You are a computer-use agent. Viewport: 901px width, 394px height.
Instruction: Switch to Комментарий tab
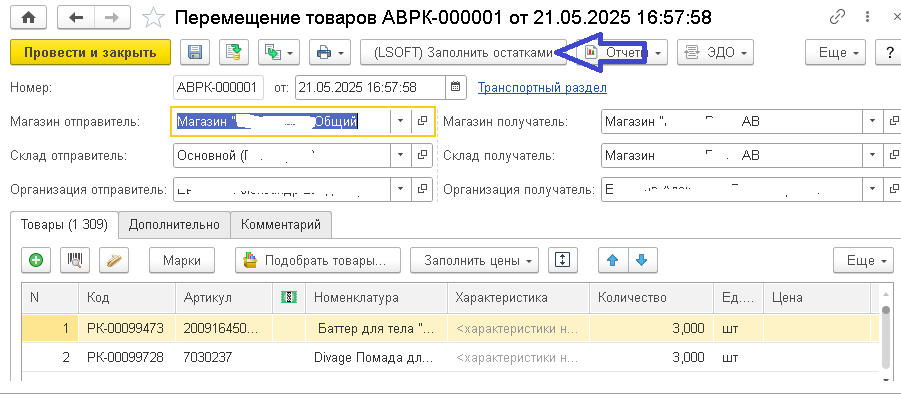[280, 225]
